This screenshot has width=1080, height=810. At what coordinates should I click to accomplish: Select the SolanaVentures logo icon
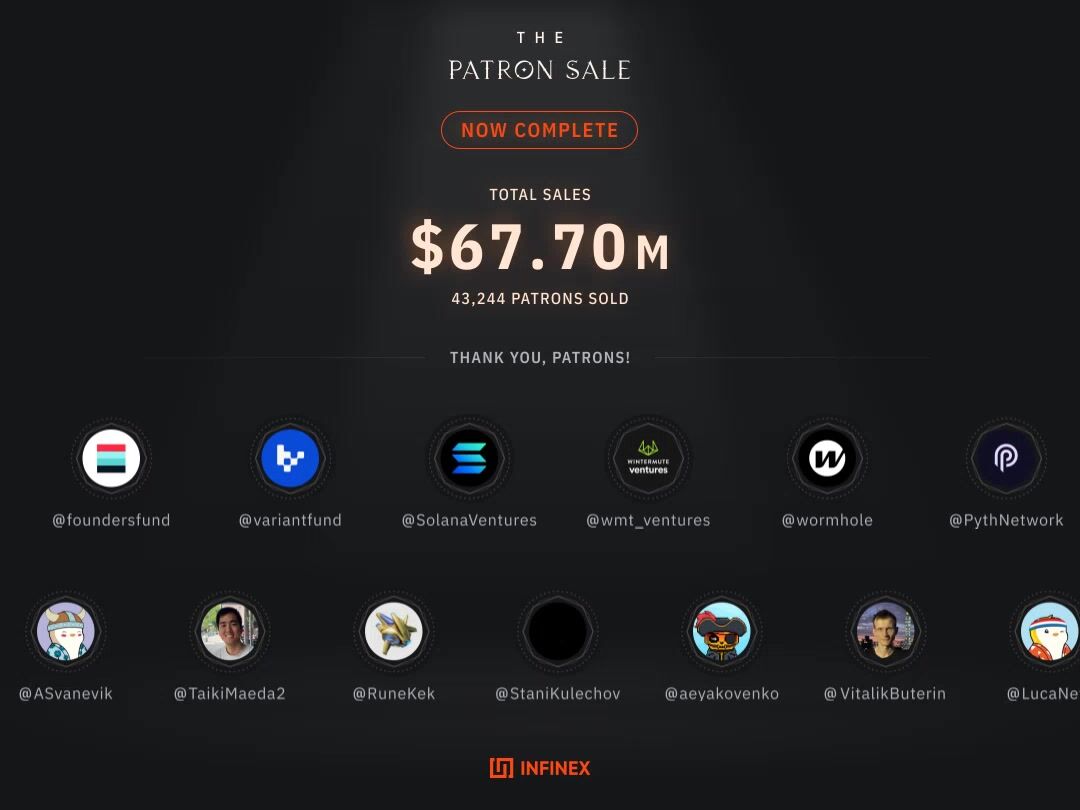(x=469, y=458)
